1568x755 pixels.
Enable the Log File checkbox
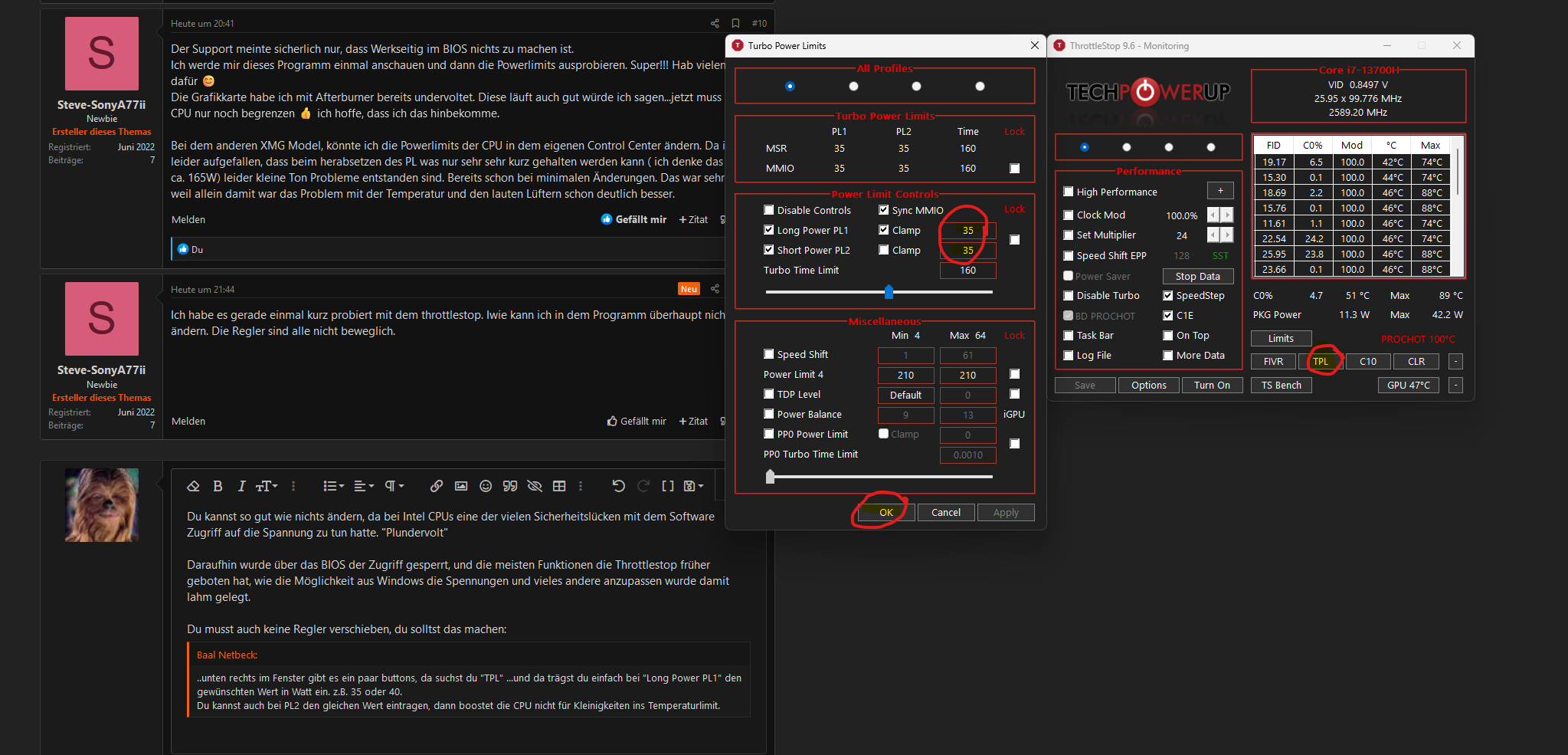click(x=1069, y=355)
